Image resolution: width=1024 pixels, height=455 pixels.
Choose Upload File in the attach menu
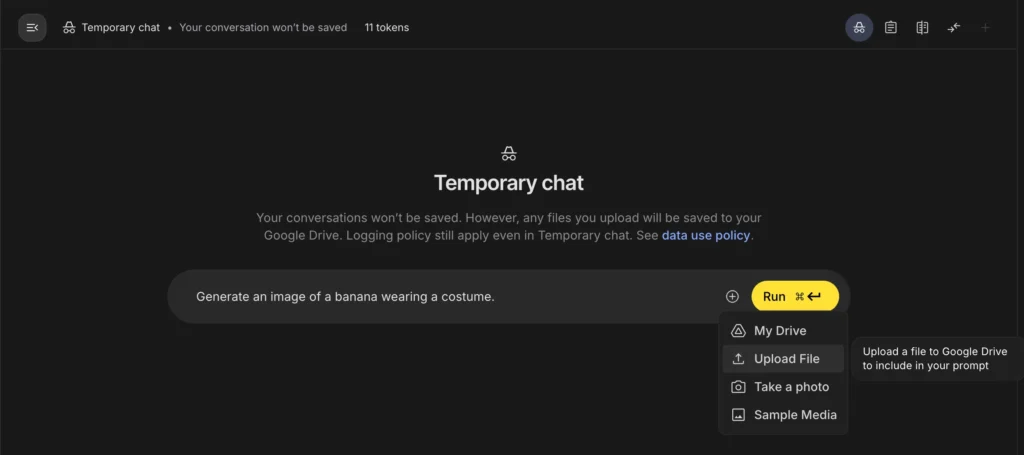pos(786,359)
